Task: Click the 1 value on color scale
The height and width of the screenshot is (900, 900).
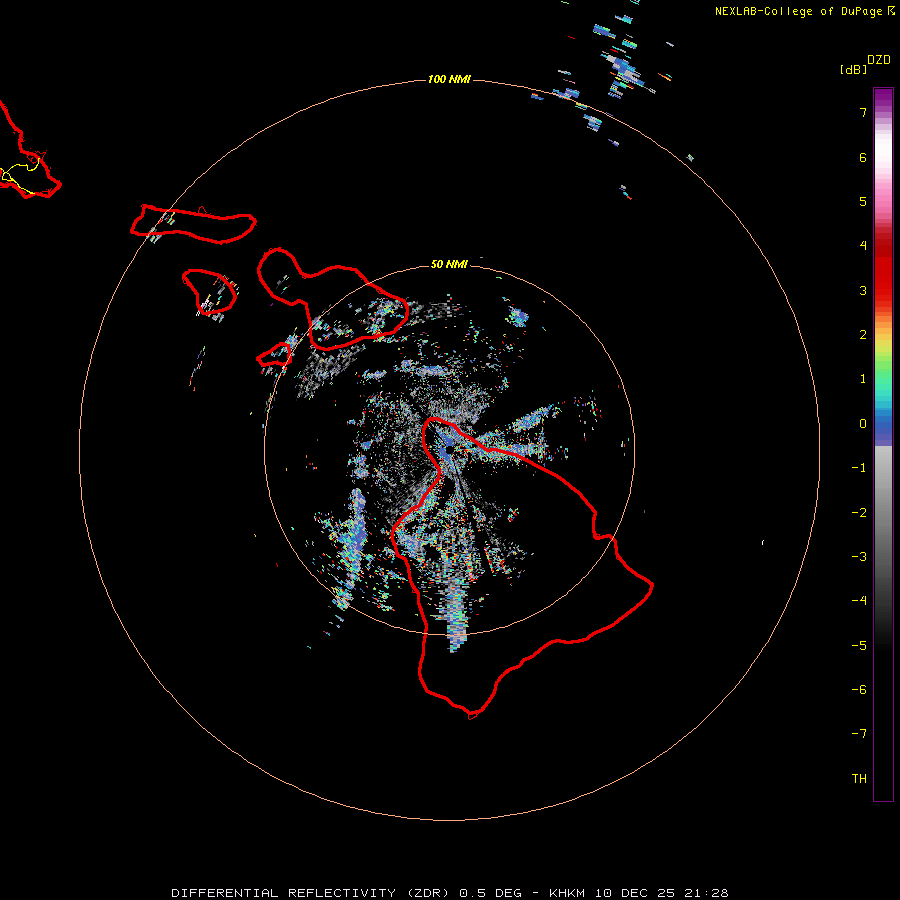Action: click(863, 379)
